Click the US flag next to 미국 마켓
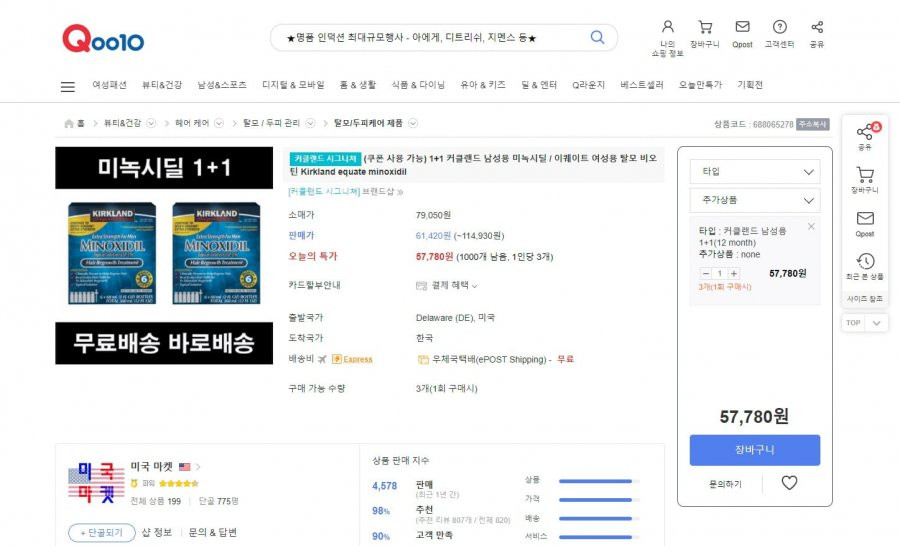 click(x=184, y=467)
